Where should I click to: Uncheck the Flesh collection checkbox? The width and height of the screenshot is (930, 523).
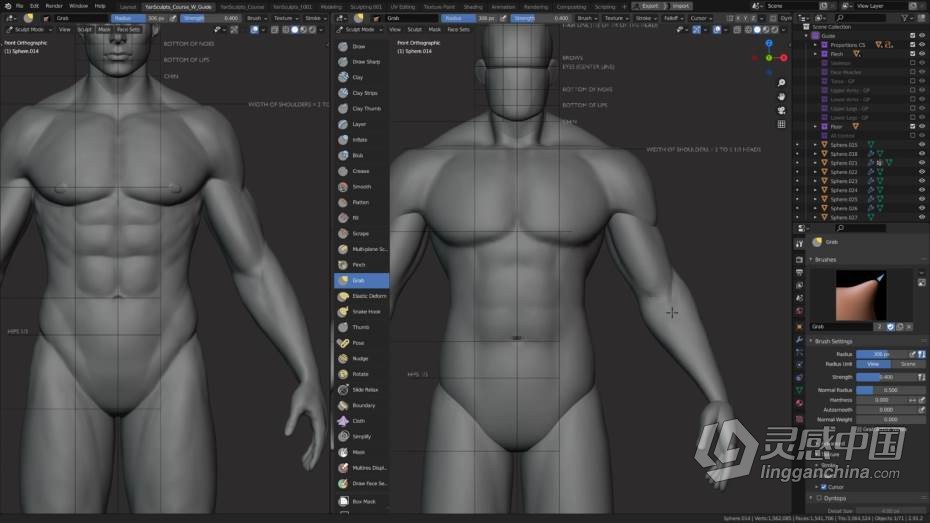pyautogui.click(x=912, y=53)
